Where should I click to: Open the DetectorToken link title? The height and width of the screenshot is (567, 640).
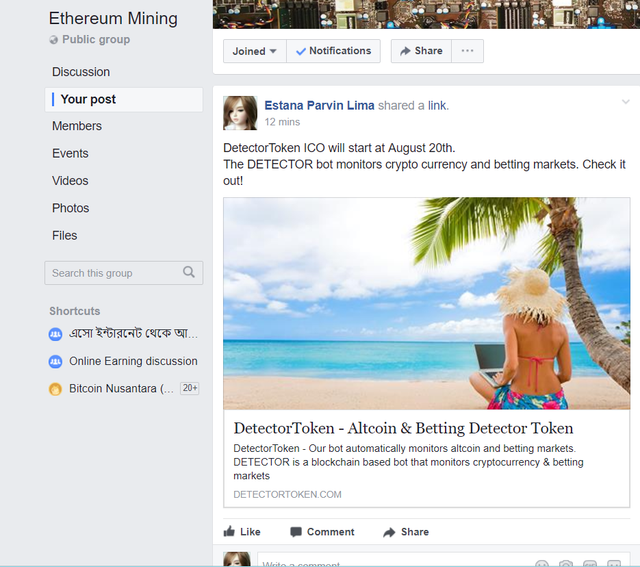pyautogui.click(x=403, y=428)
